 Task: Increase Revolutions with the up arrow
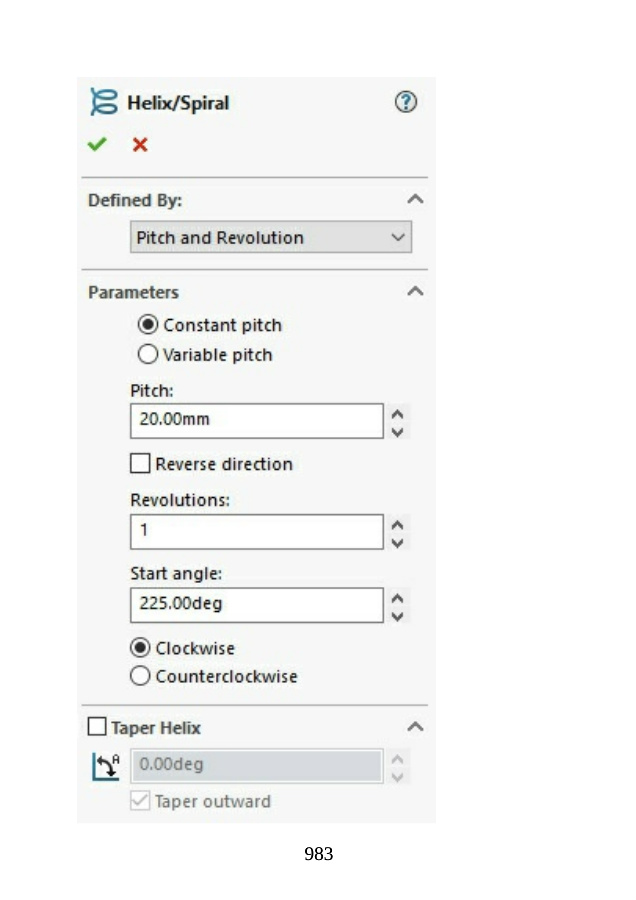click(x=398, y=524)
